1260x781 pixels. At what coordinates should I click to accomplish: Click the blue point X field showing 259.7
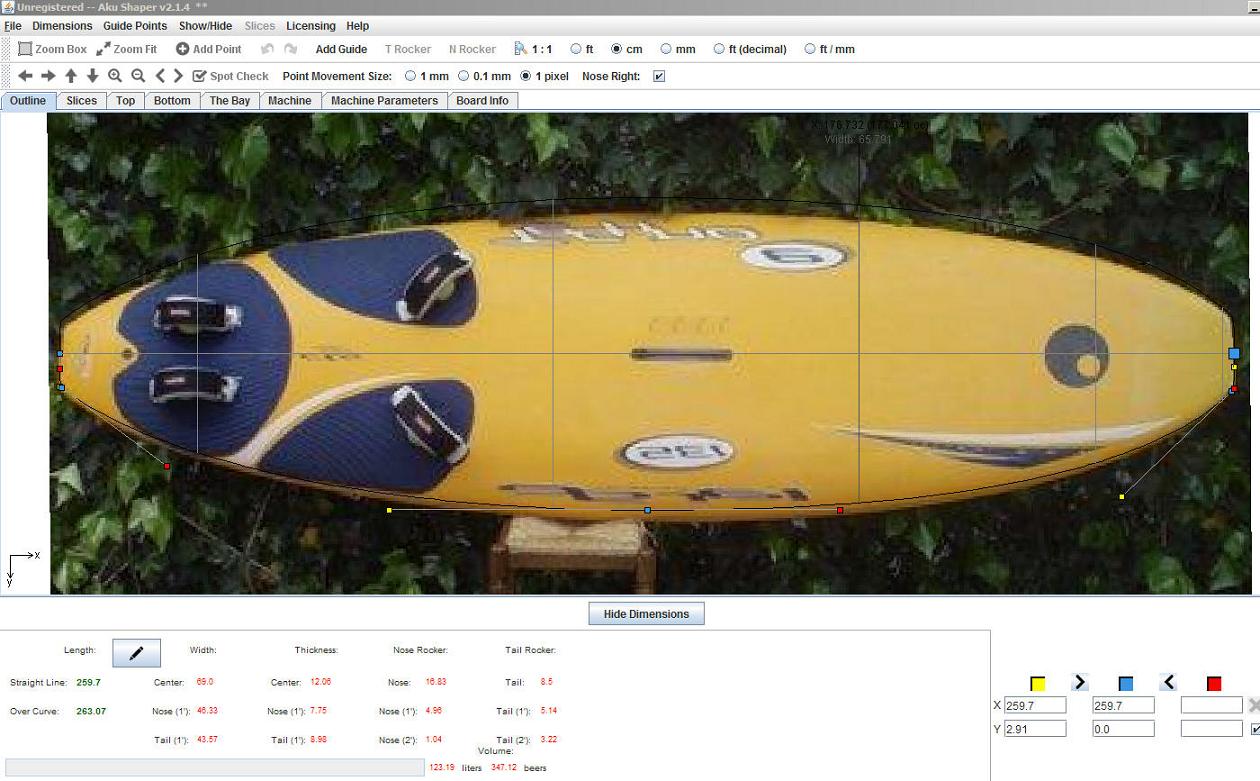1123,705
